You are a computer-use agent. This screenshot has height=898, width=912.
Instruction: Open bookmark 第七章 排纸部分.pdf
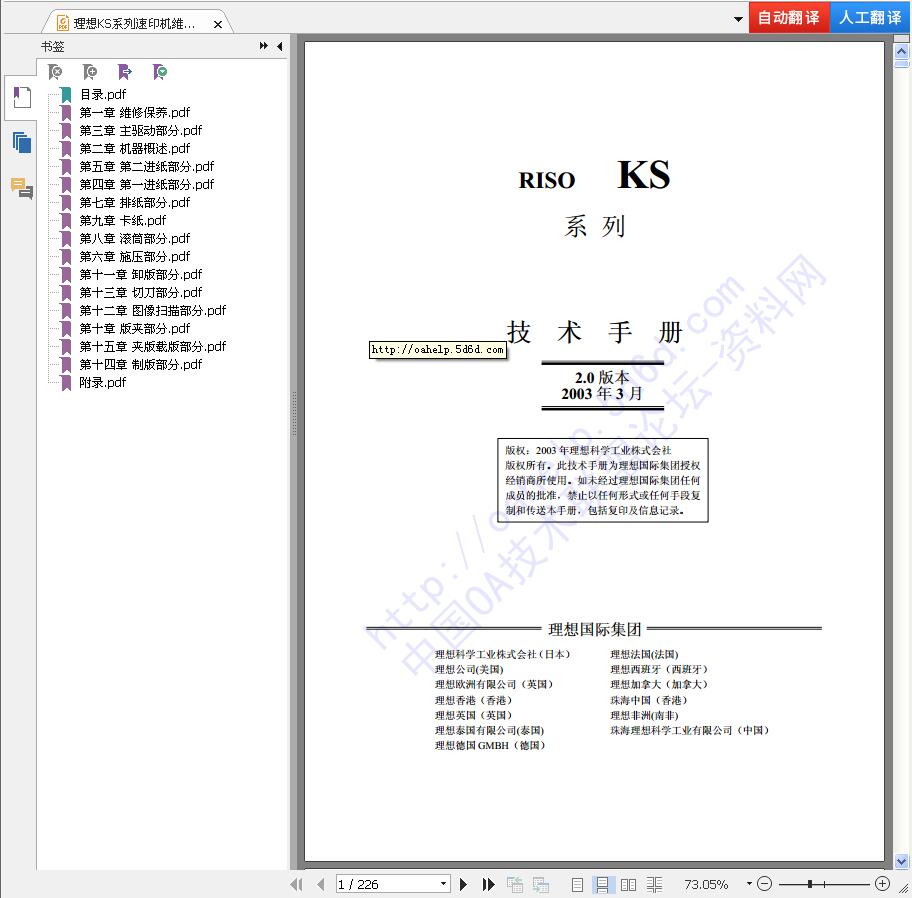click(134, 202)
